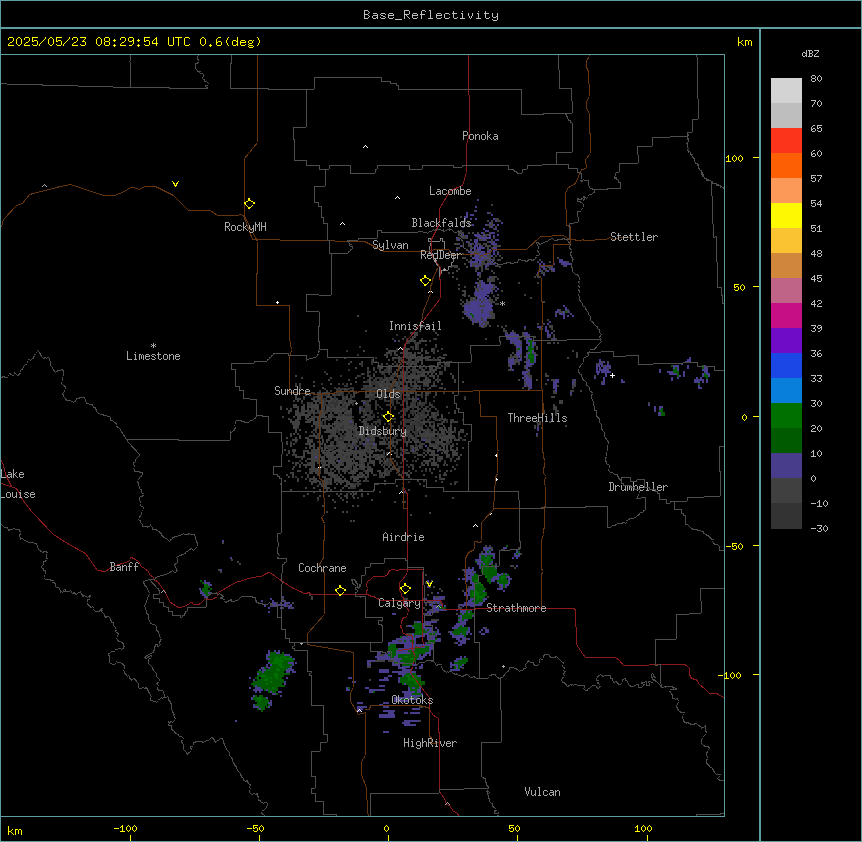Click the yellow V marker northwest of RockyMH
This screenshot has width=862, height=842.
pyautogui.click(x=175, y=184)
